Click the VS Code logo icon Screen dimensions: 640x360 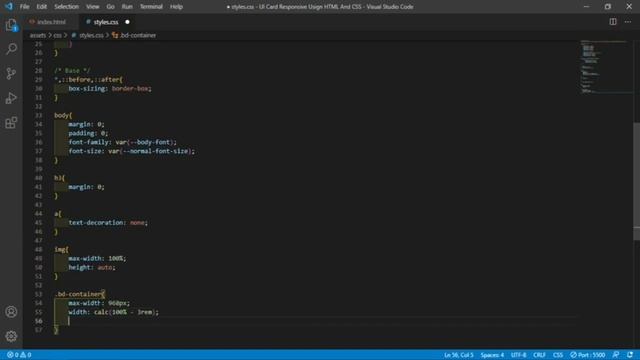coord(9,7)
